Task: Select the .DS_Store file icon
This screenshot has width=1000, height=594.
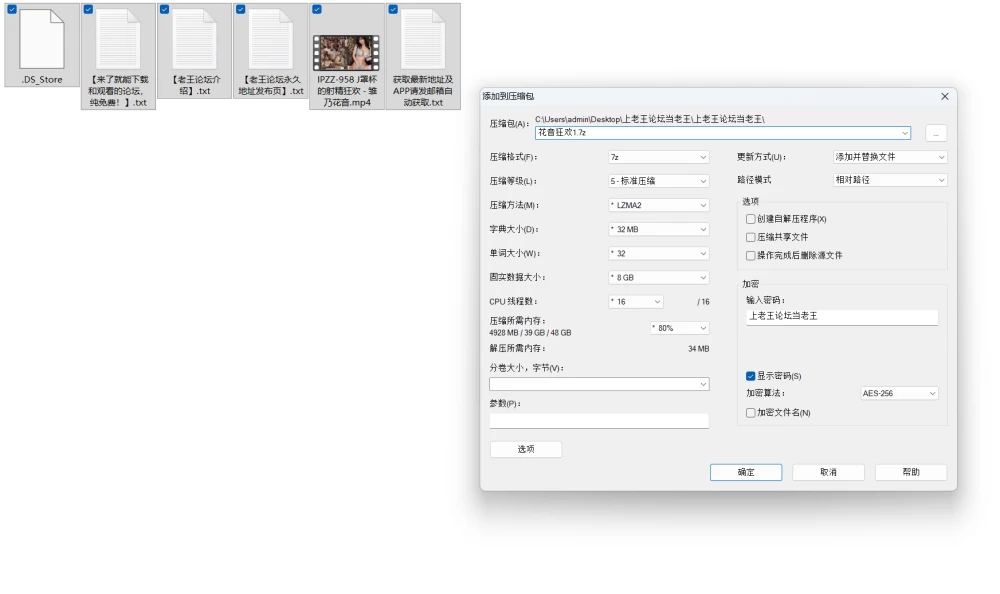Action: (x=42, y=40)
